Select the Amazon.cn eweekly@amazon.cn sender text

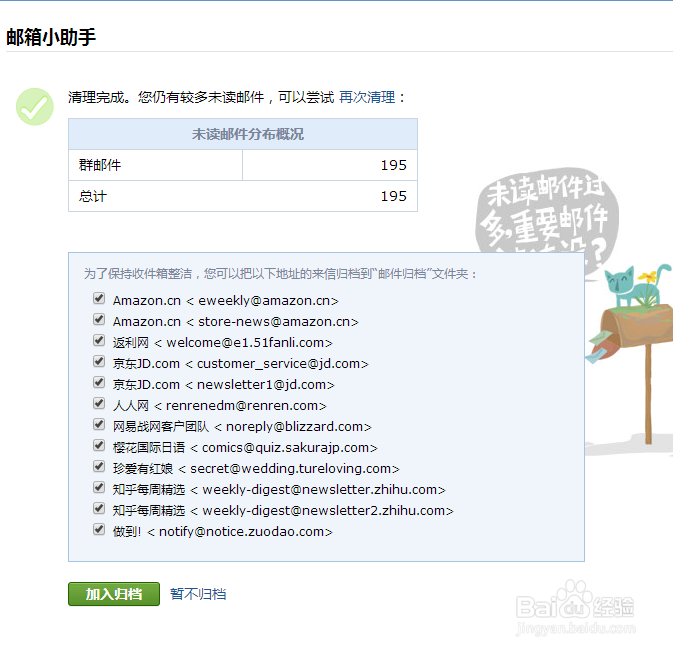point(226,300)
